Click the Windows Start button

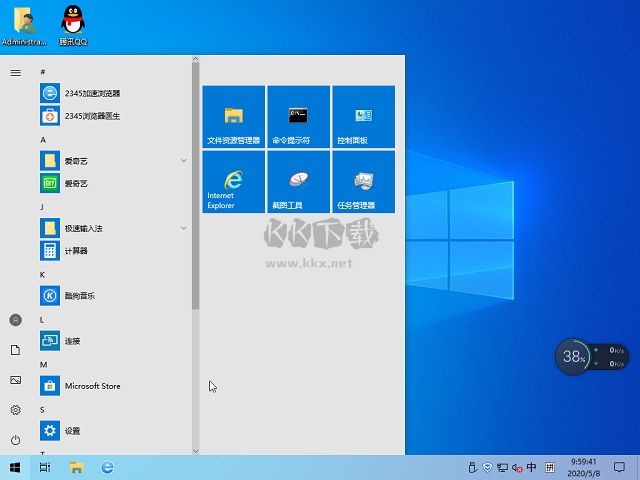coord(15,467)
